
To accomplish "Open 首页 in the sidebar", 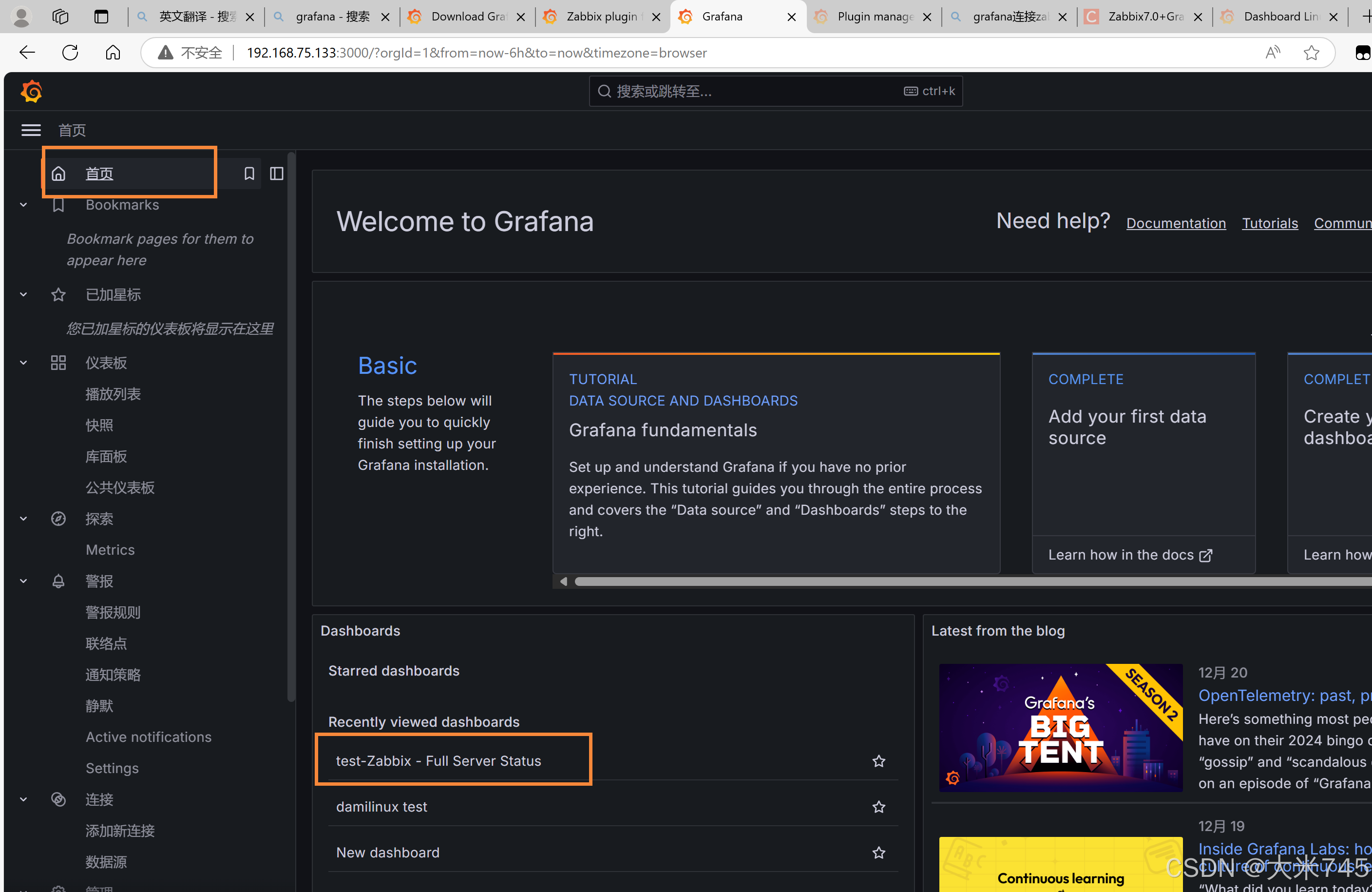I will pyautogui.click(x=99, y=174).
